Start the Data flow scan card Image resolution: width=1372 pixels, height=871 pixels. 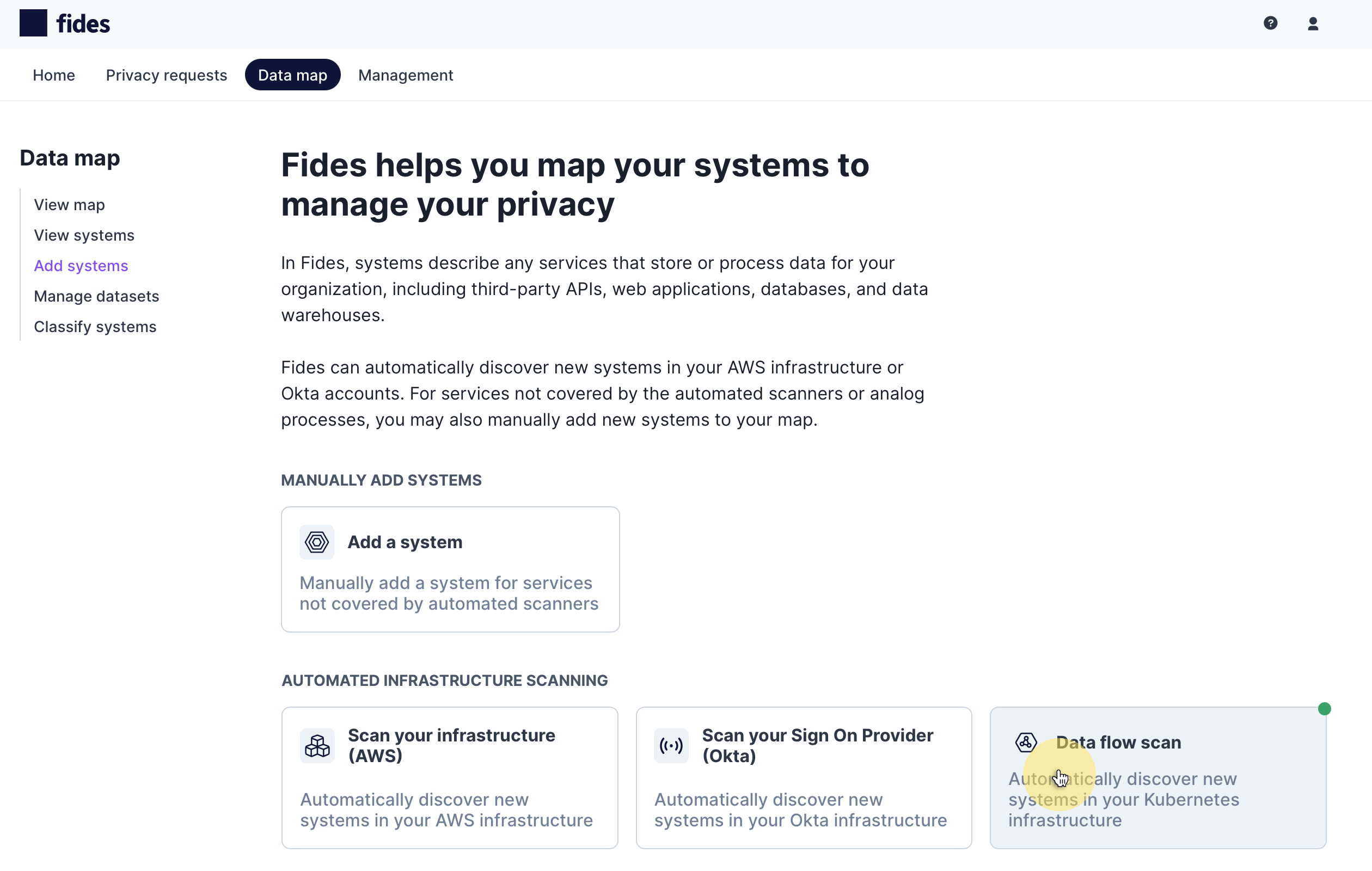pyautogui.click(x=1158, y=777)
